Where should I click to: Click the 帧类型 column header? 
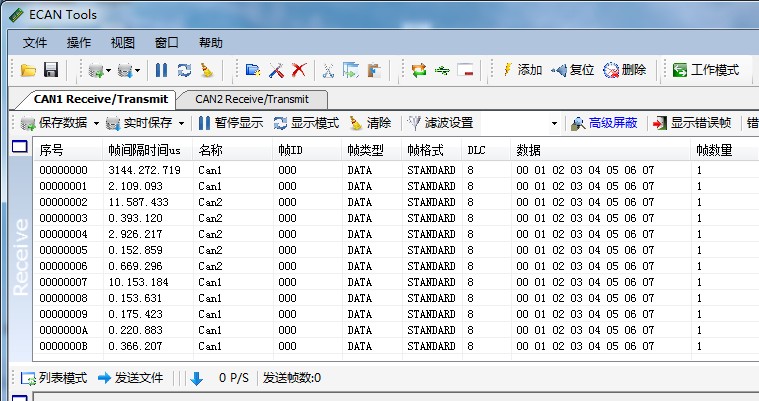(372, 150)
